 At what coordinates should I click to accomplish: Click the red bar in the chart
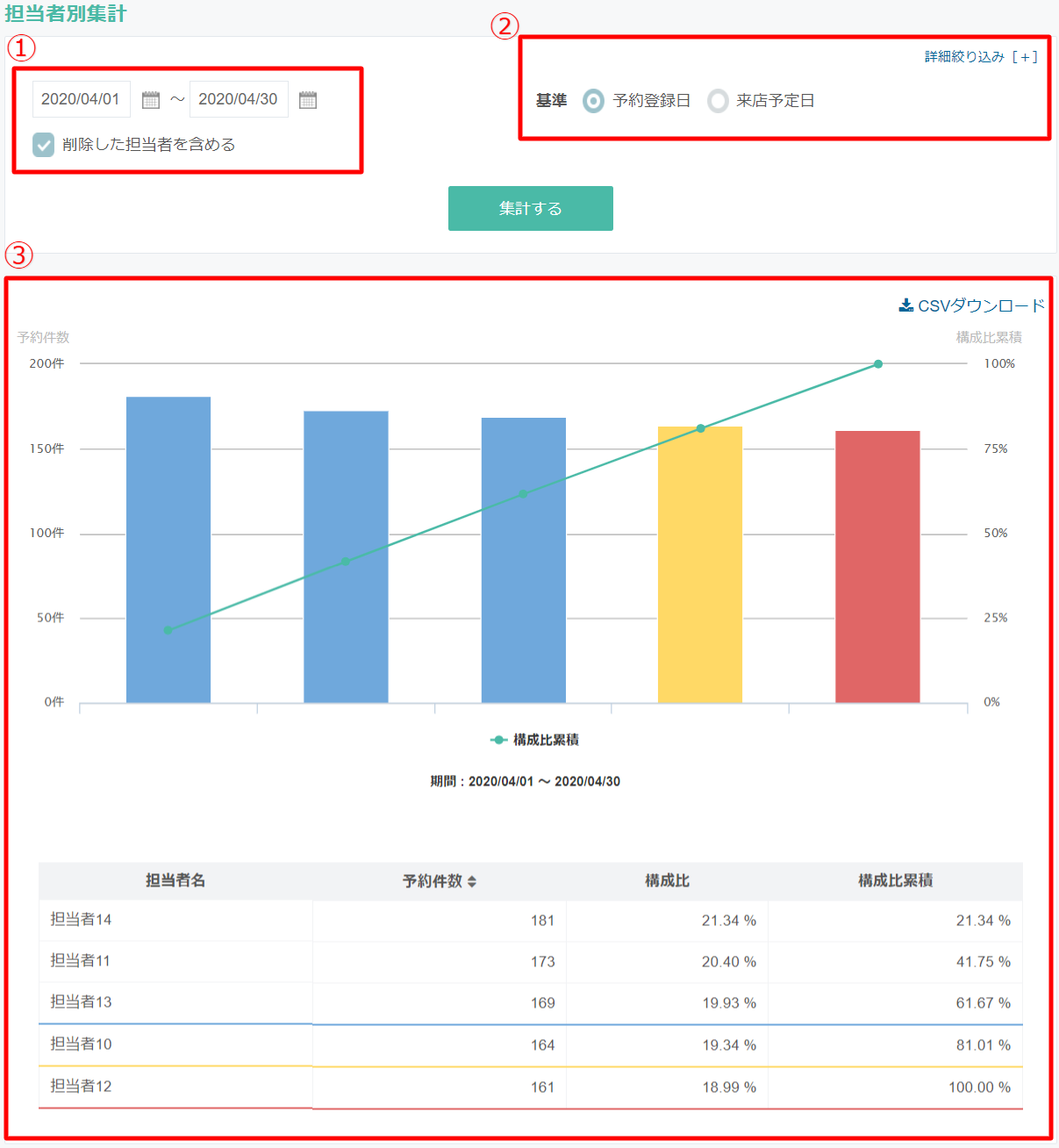point(877,567)
